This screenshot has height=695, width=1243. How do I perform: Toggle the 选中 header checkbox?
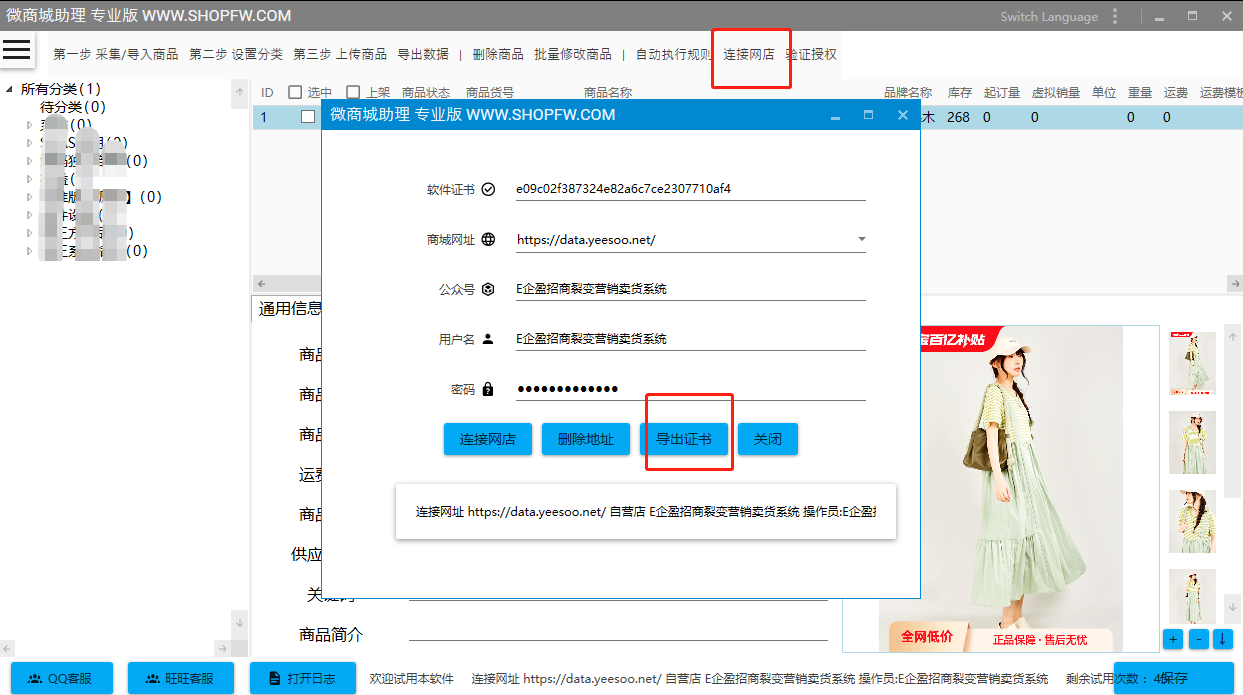pyautogui.click(x=295, y=93)
